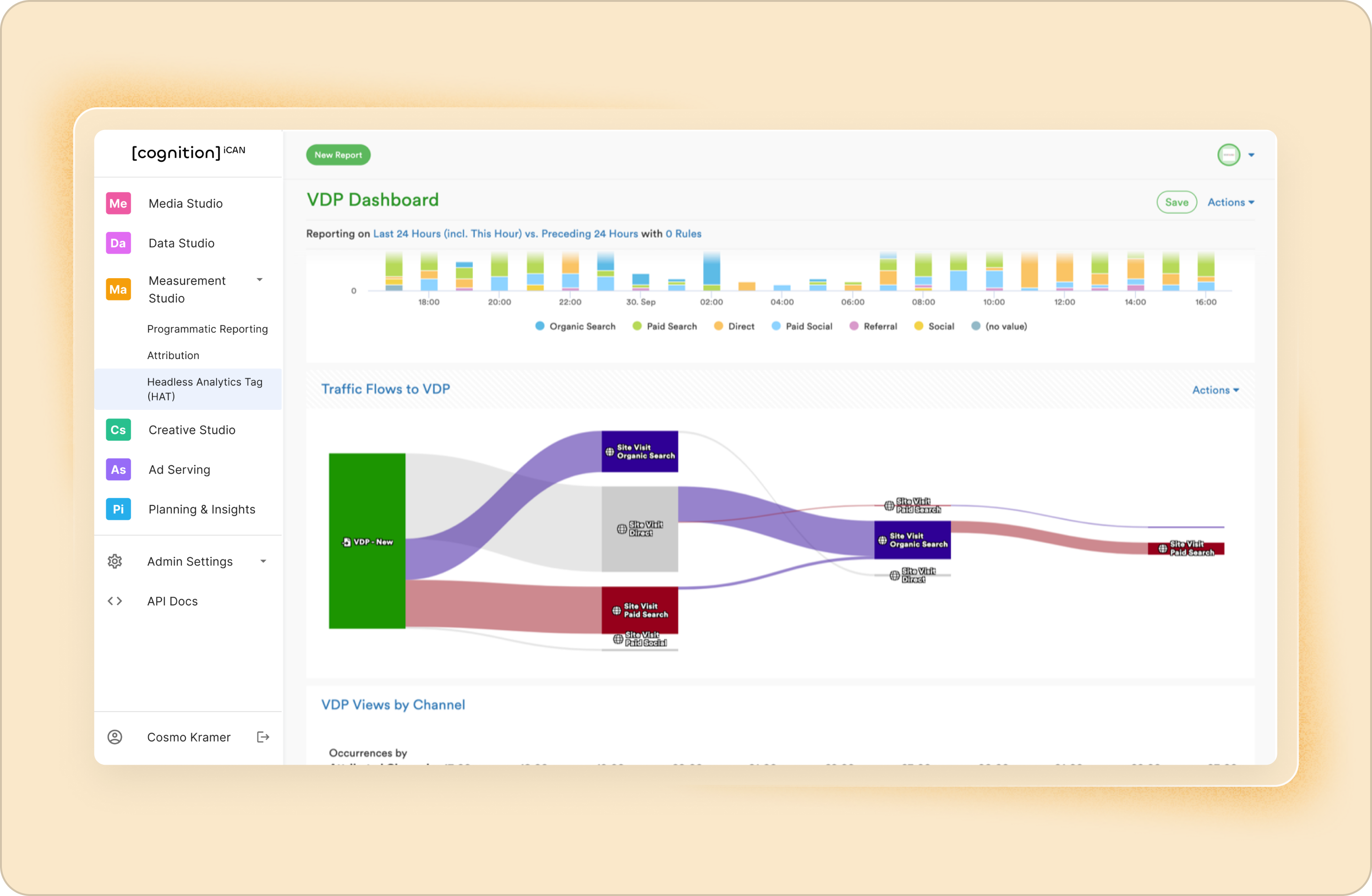1372x896 pixels.
Task: Open Media Studio via the Me icon
Action: [x=118, y=204]
